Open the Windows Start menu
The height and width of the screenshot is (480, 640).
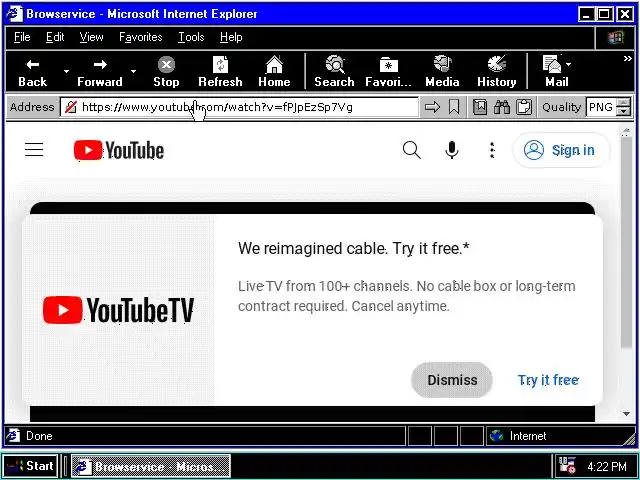tap(30, 466)
